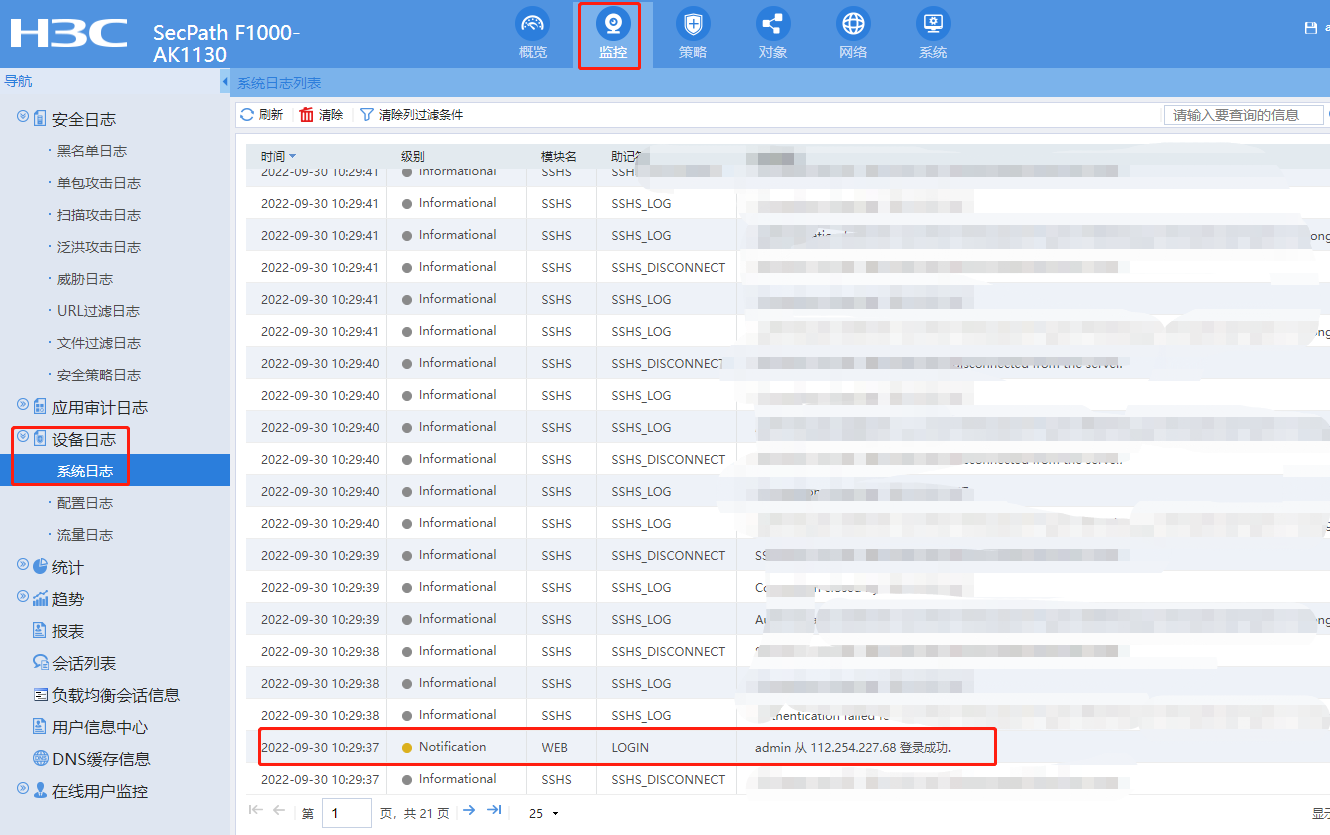Click the 清除 trash icon
The image size is (1330, 835).
click(307, 115)
